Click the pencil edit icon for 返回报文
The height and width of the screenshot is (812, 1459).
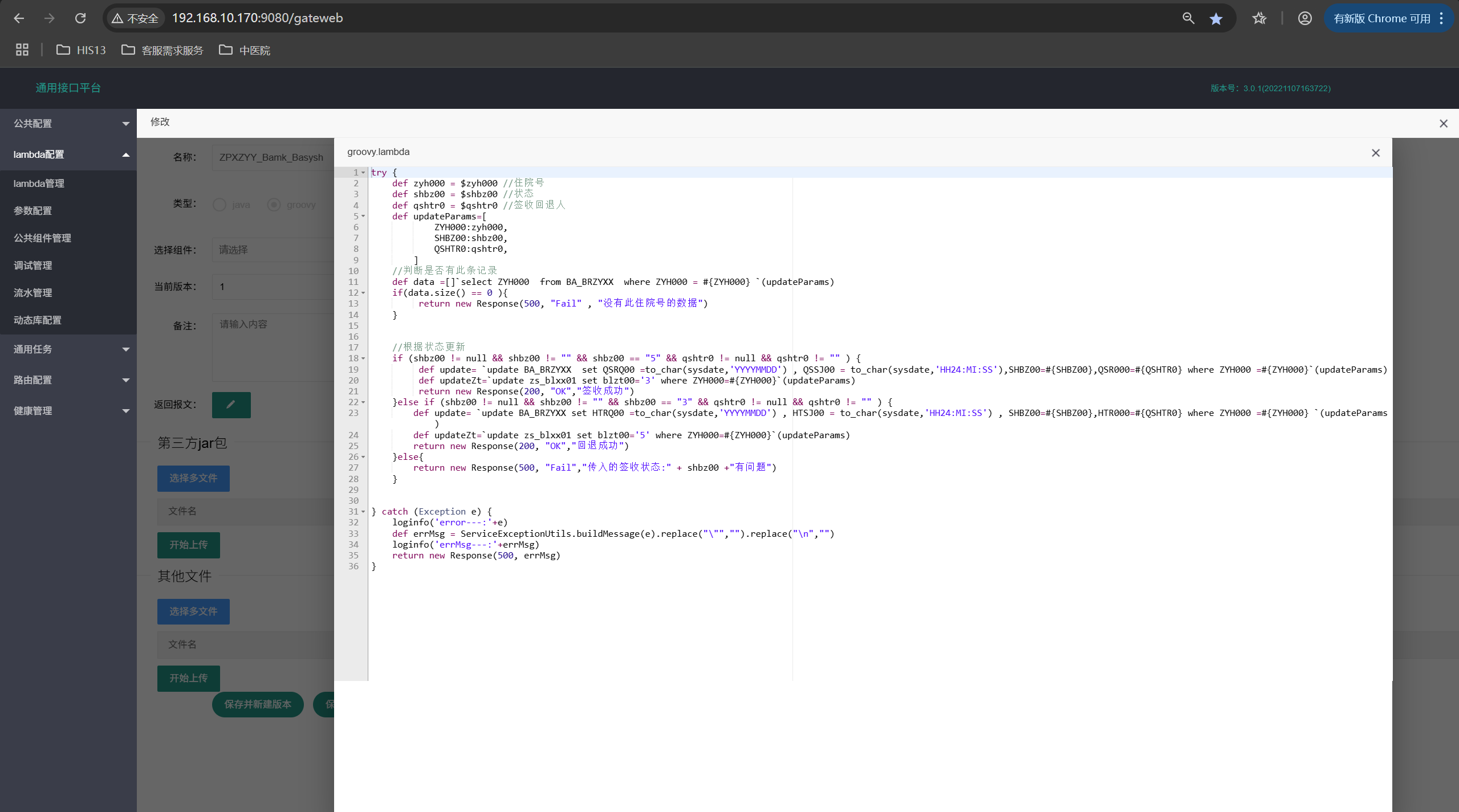(x=231, y=405)
